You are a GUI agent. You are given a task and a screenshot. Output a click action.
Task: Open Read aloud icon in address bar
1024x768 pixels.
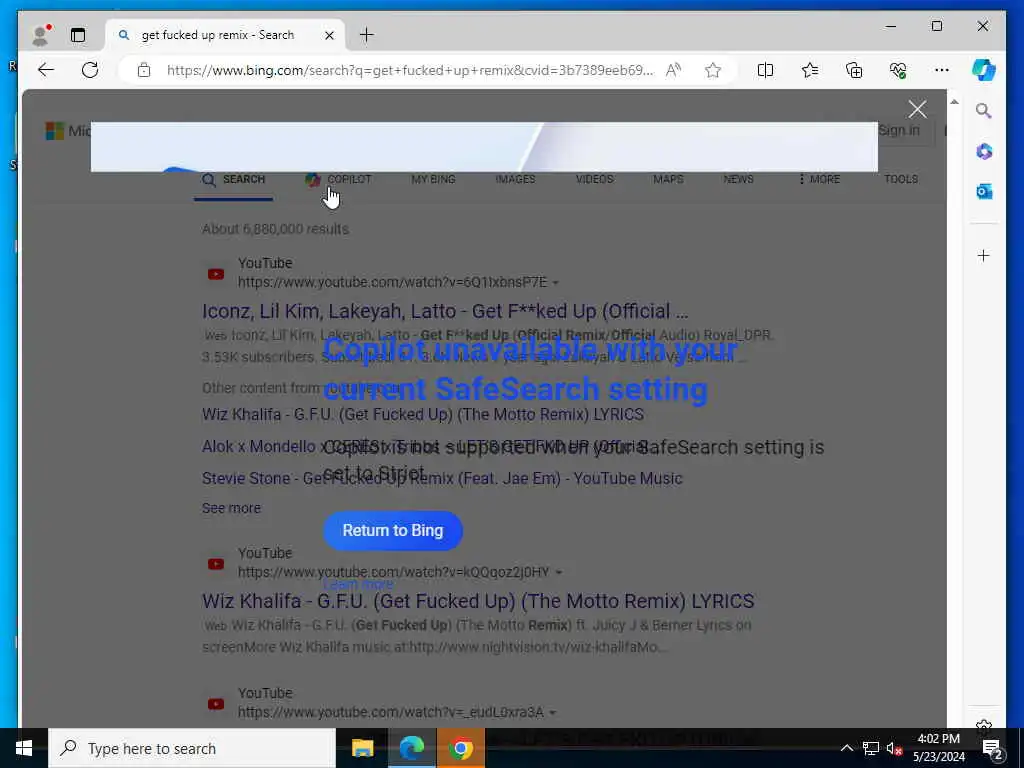click(x=673, y=70)
